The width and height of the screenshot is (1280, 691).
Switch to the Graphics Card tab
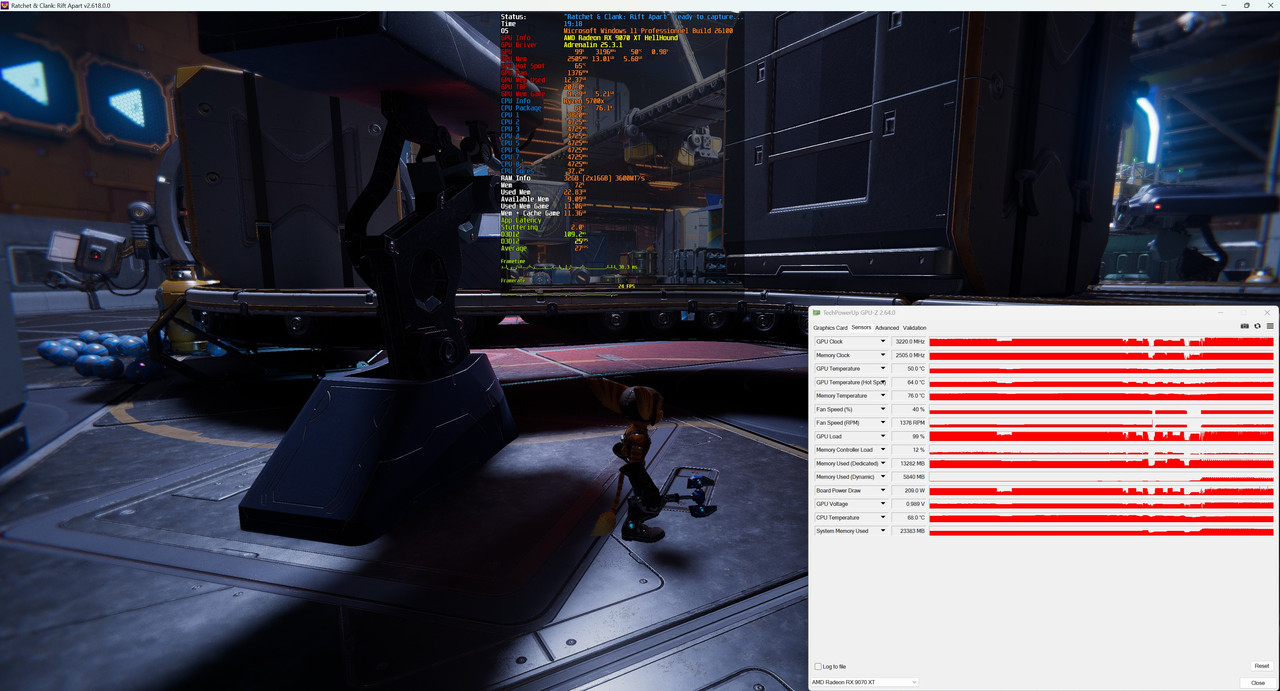pos(830,328)
